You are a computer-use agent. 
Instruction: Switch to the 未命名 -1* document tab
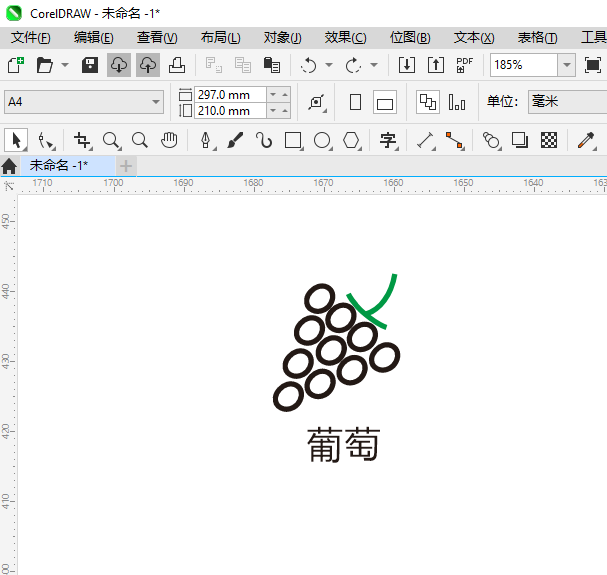[67, 166]
